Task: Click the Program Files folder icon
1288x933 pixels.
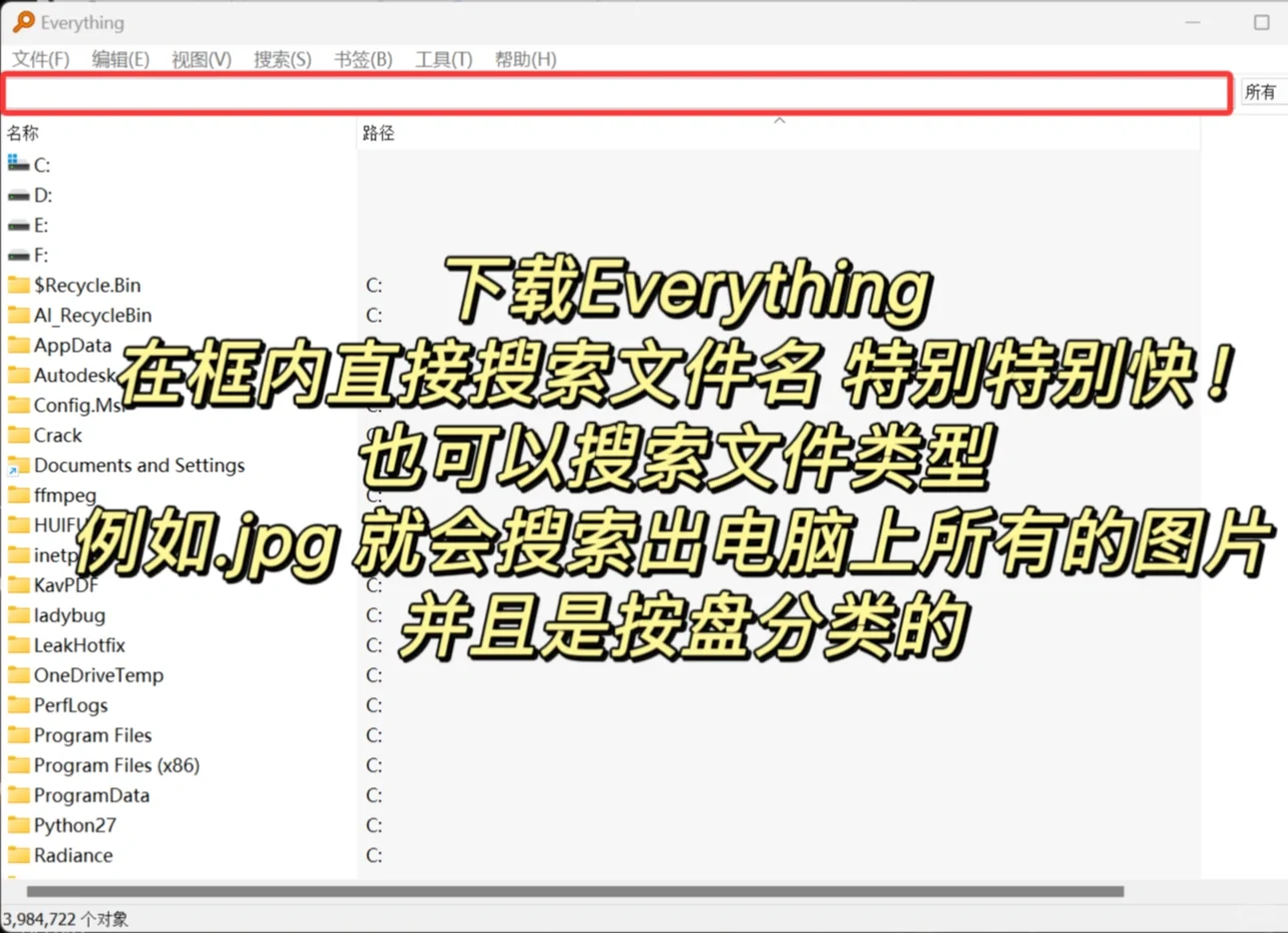Action: [18, 734]
